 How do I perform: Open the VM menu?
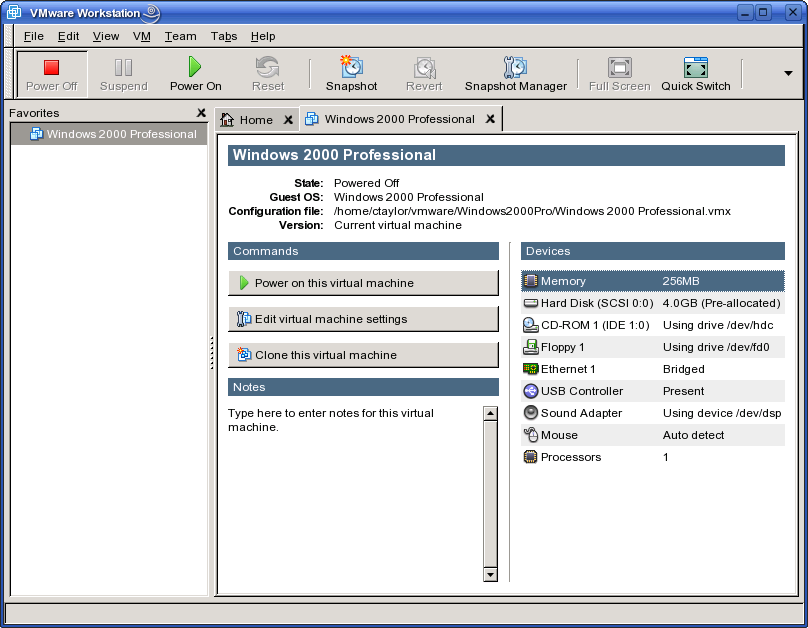coord(142,36)
